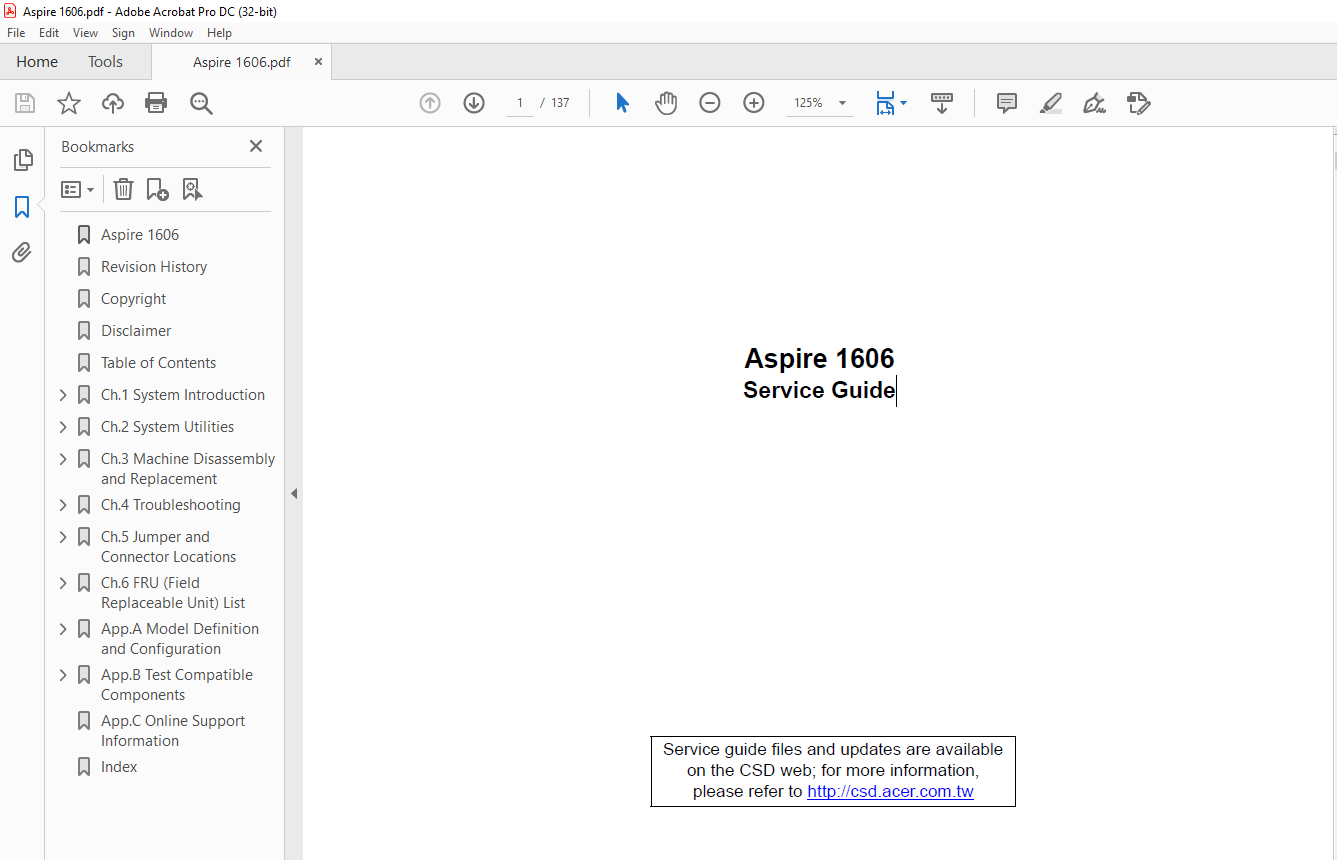Zoom in with plus icon
The image size is (1337, 860).
tap(754, 103)
